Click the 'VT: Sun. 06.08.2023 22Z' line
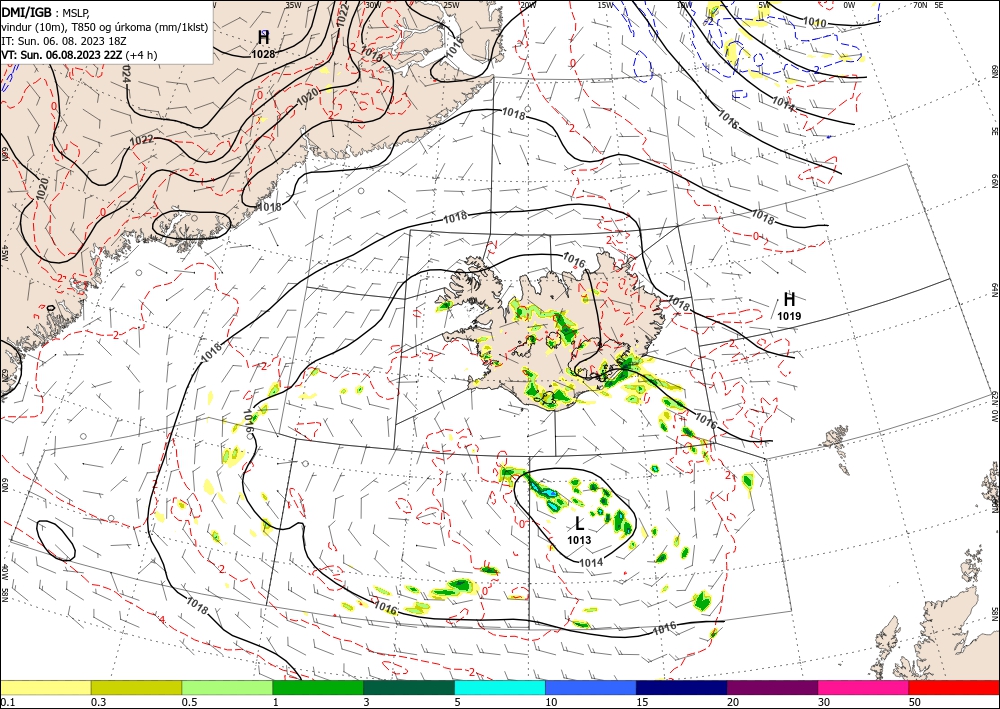Image resolution: width=1000 pixels, height=709 pixels. click(61, 55)
